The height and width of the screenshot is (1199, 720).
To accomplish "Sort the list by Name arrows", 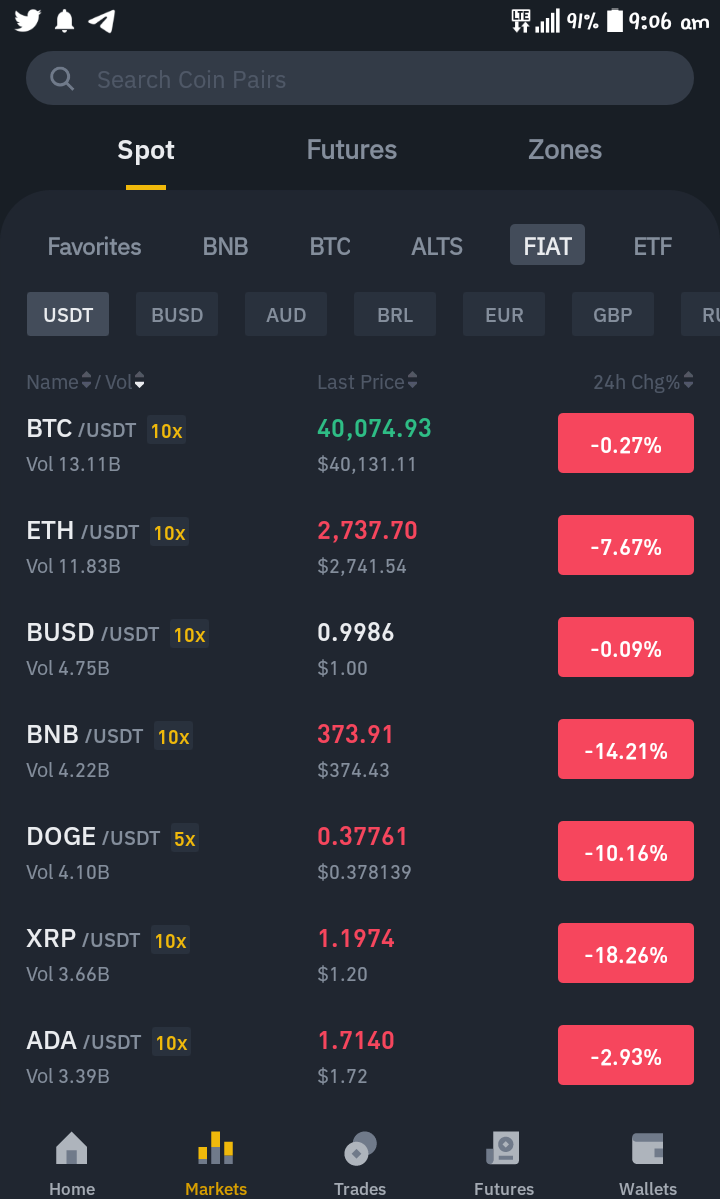I will coord(86,380).
